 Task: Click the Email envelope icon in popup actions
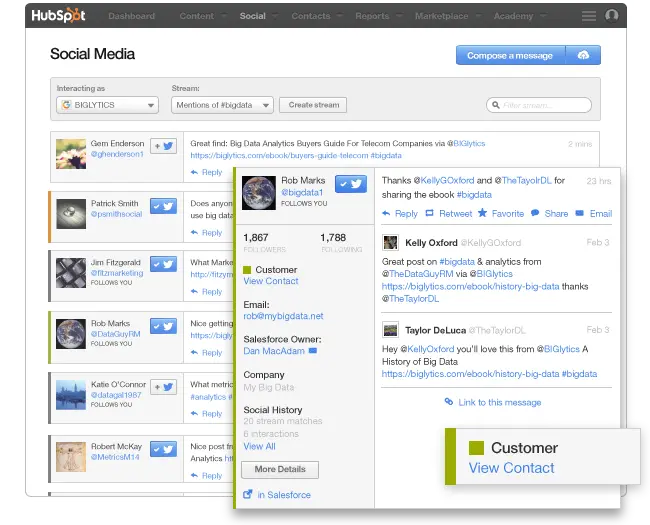coord(580,213)
